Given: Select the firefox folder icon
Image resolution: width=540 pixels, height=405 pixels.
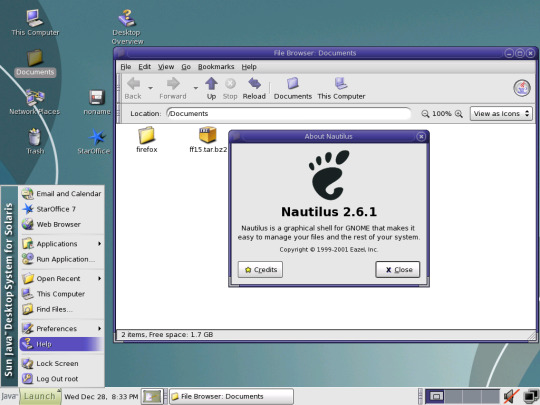Looking at the screenshot, I should 147,139.
